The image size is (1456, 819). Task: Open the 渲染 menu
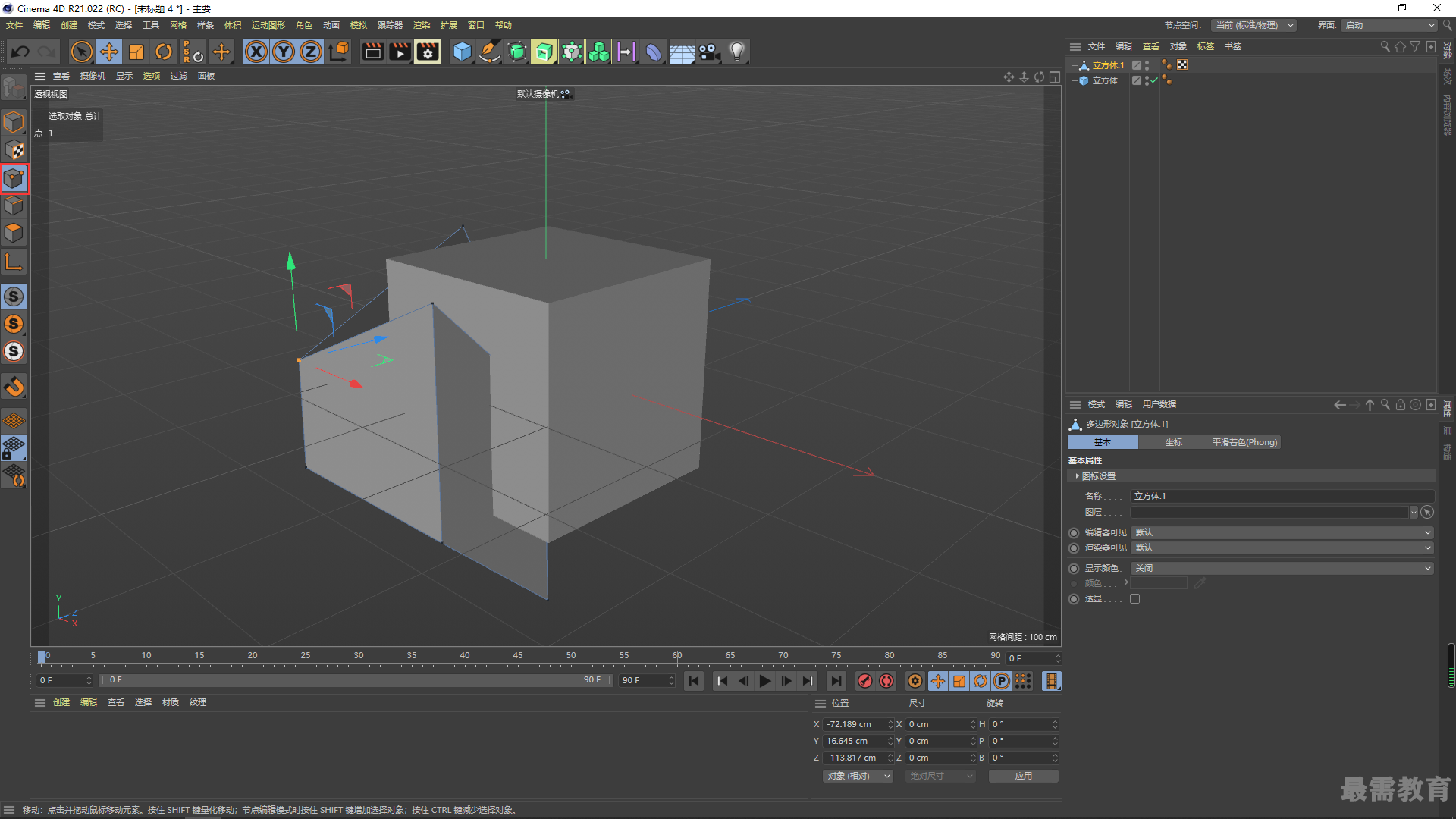422,25
